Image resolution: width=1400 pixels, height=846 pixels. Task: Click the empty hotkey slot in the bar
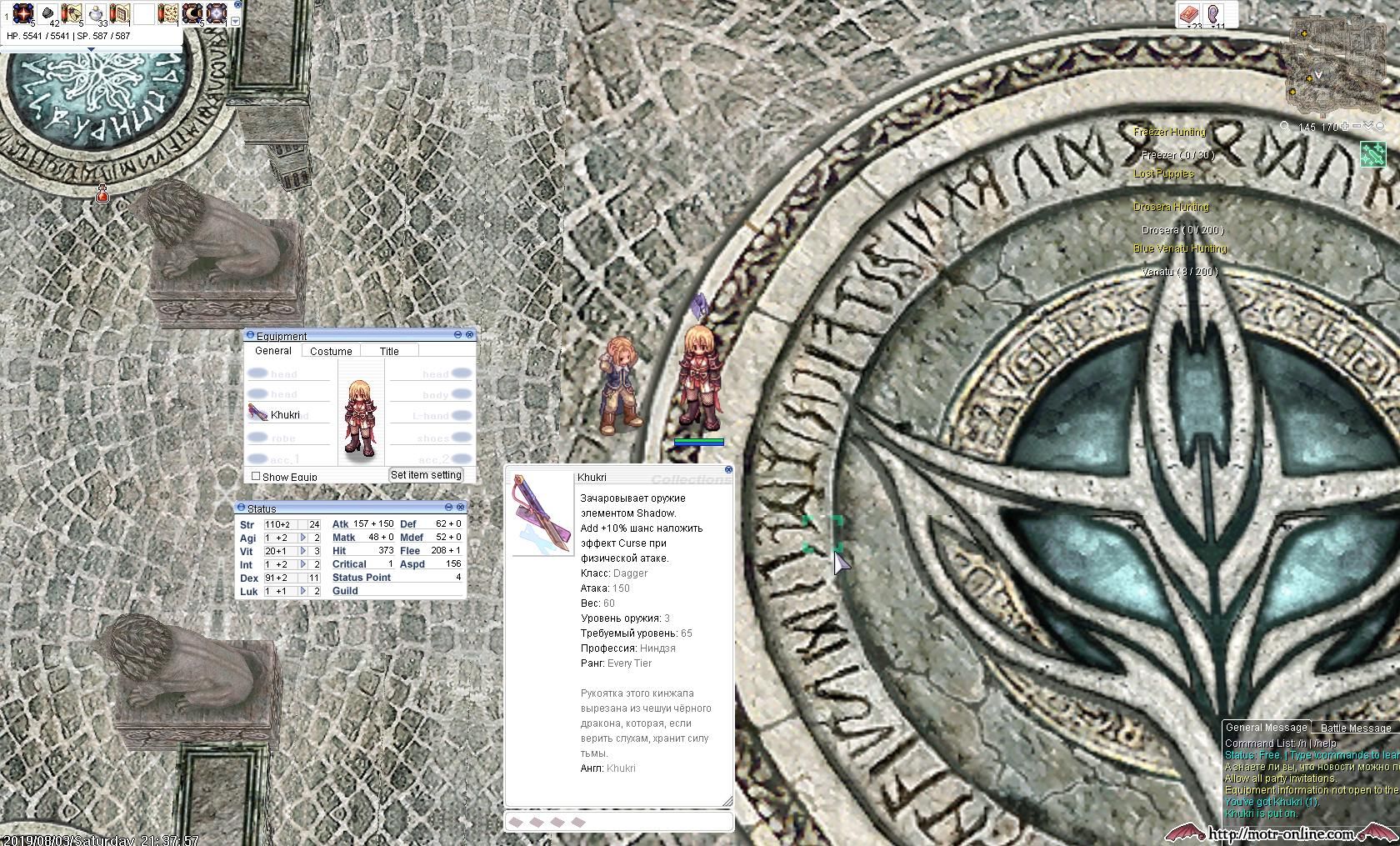coord(143,13)
